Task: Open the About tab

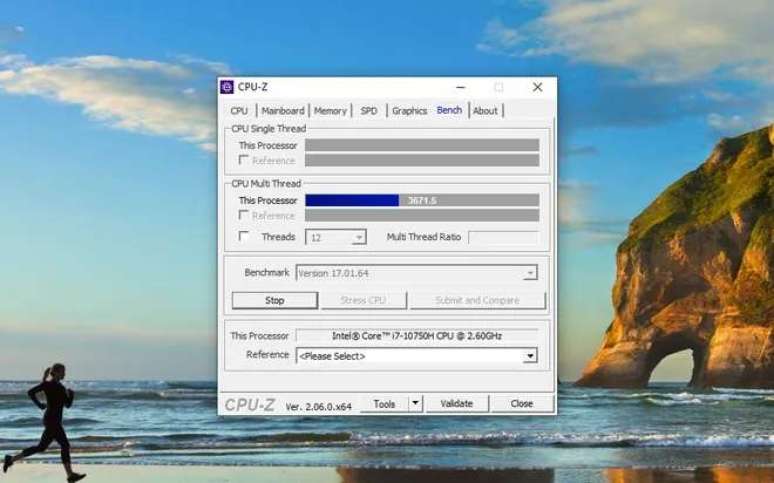Action: point(485,111)
